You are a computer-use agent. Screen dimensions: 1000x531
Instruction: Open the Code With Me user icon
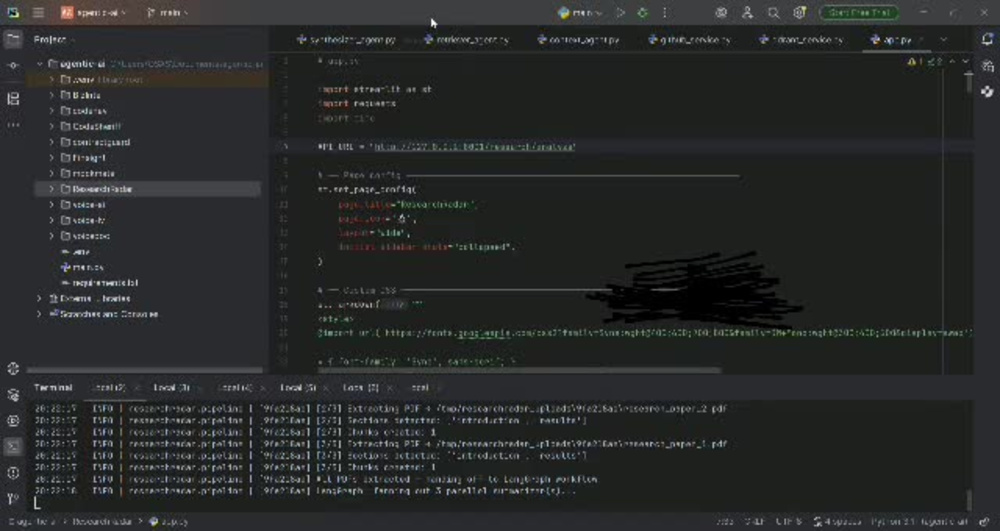tap(747, 13)
